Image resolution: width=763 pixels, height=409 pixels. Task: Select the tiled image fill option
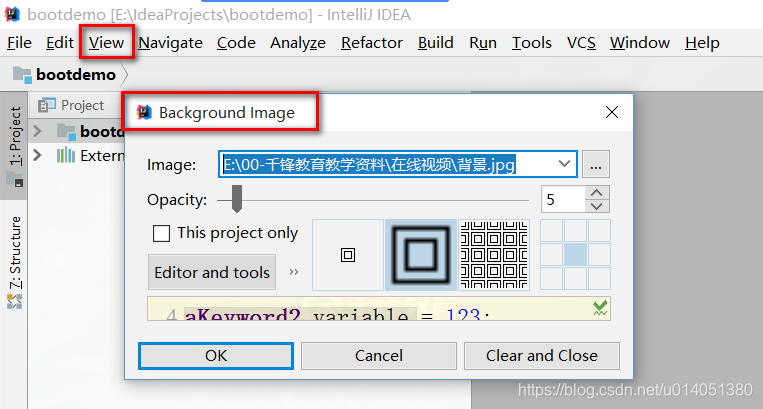click(494, 255)
